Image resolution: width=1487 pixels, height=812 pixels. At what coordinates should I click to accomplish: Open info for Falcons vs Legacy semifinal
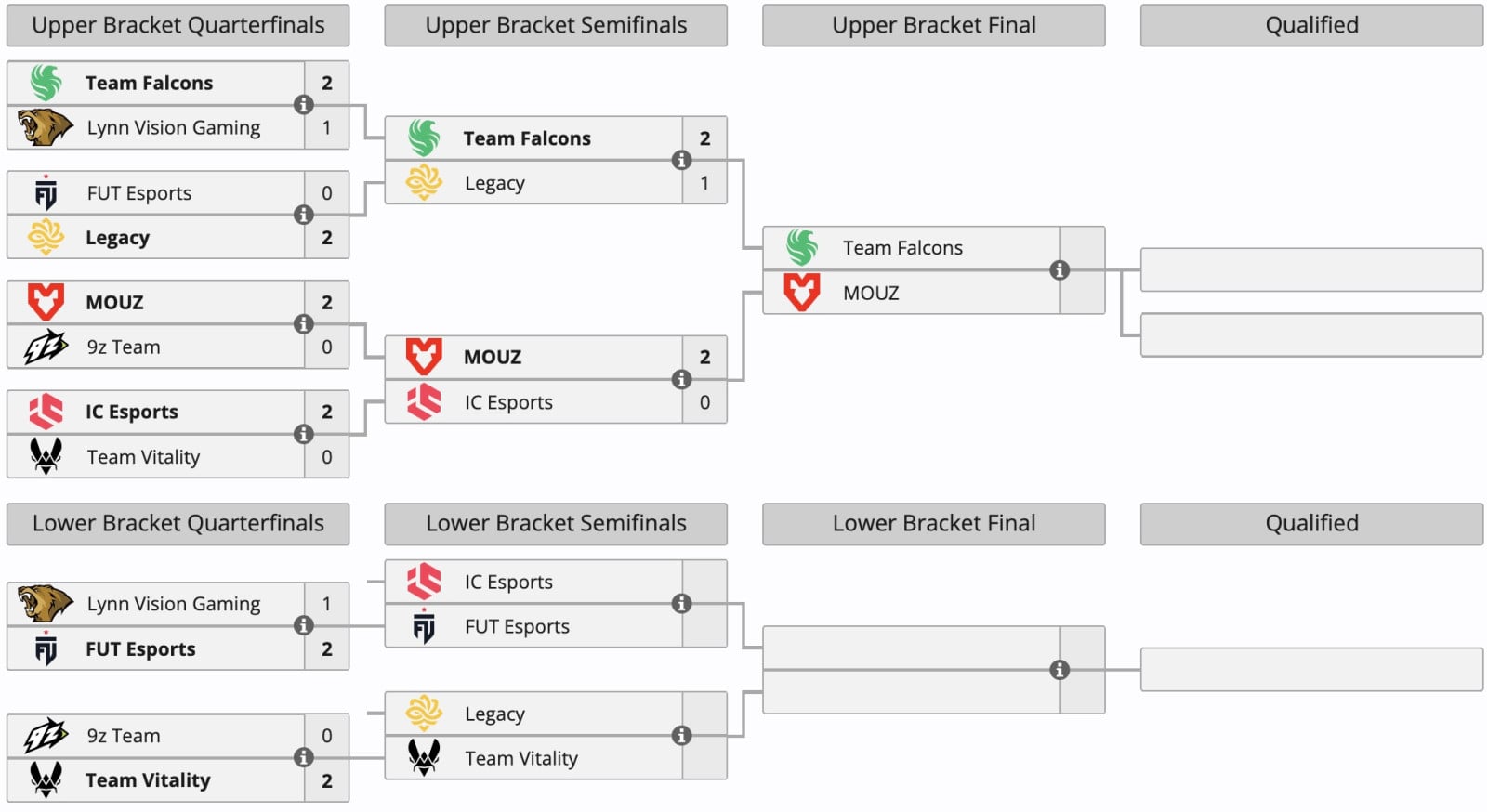pyautogui.click(x=681, y=160)
